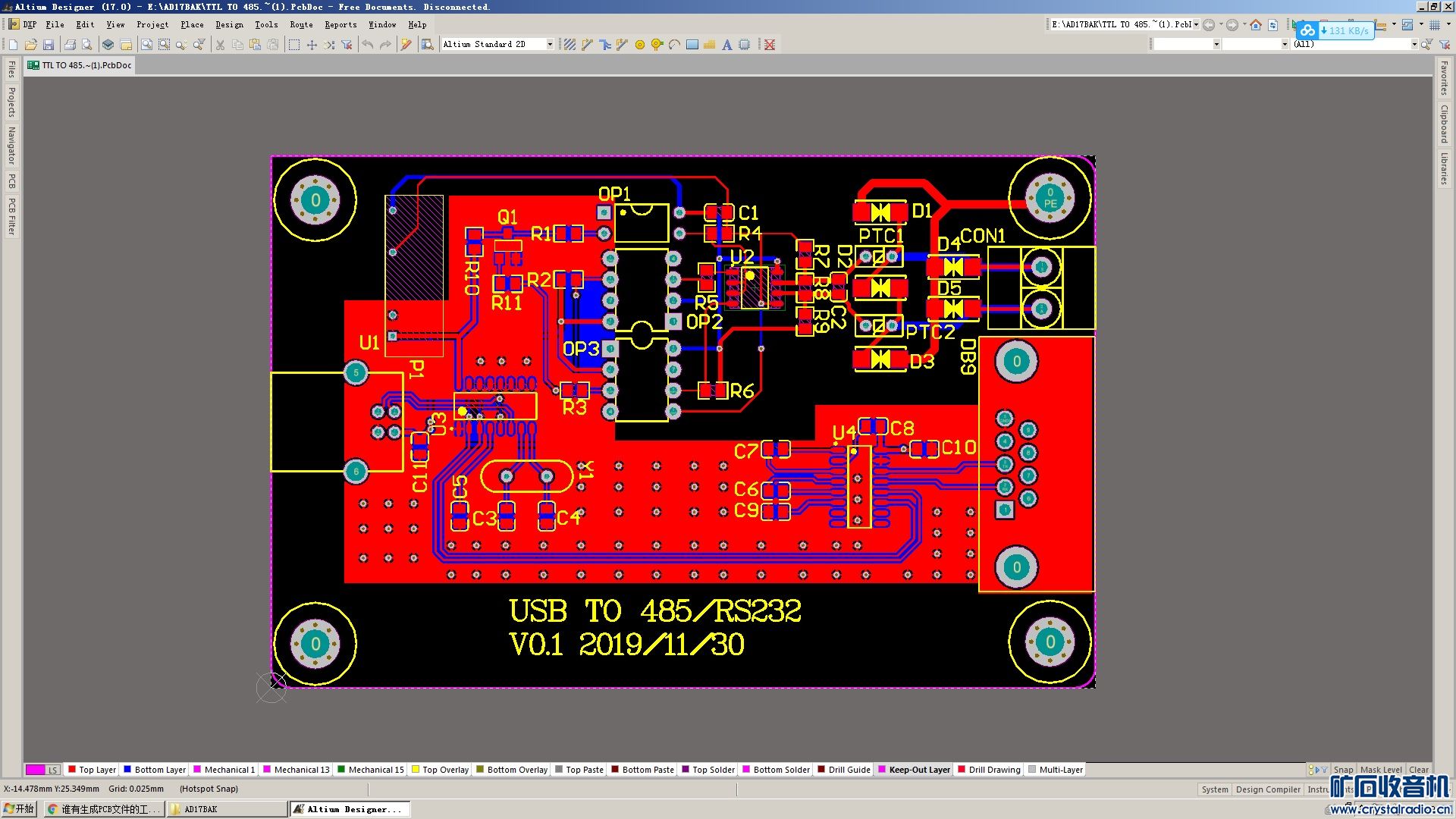Redo the last action
The width and height of the screenshot is (1456, 819).
[385, 45]
